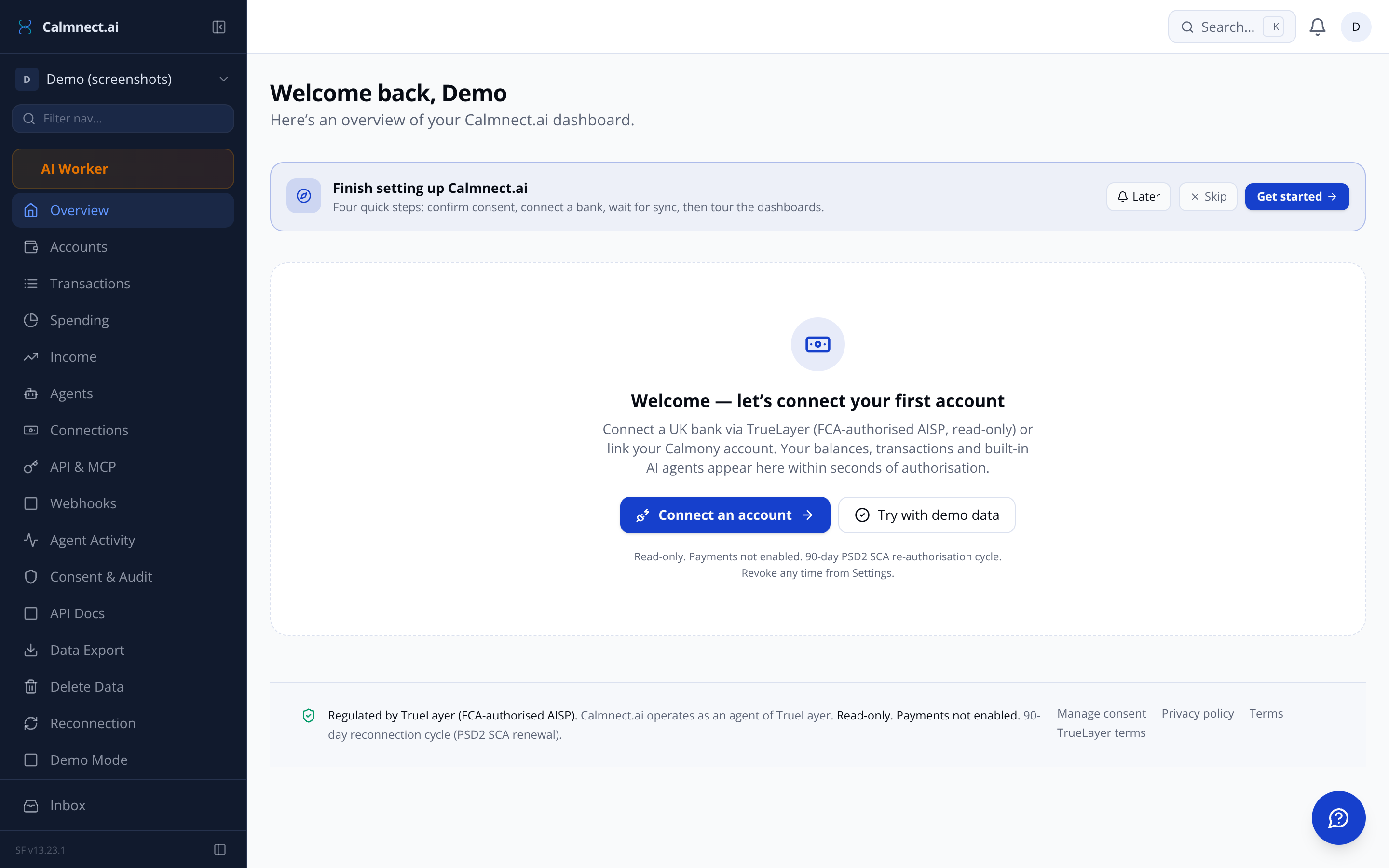Open the TrueLayer terms link
The image size is (1389, 868).
coord(1101,733)
